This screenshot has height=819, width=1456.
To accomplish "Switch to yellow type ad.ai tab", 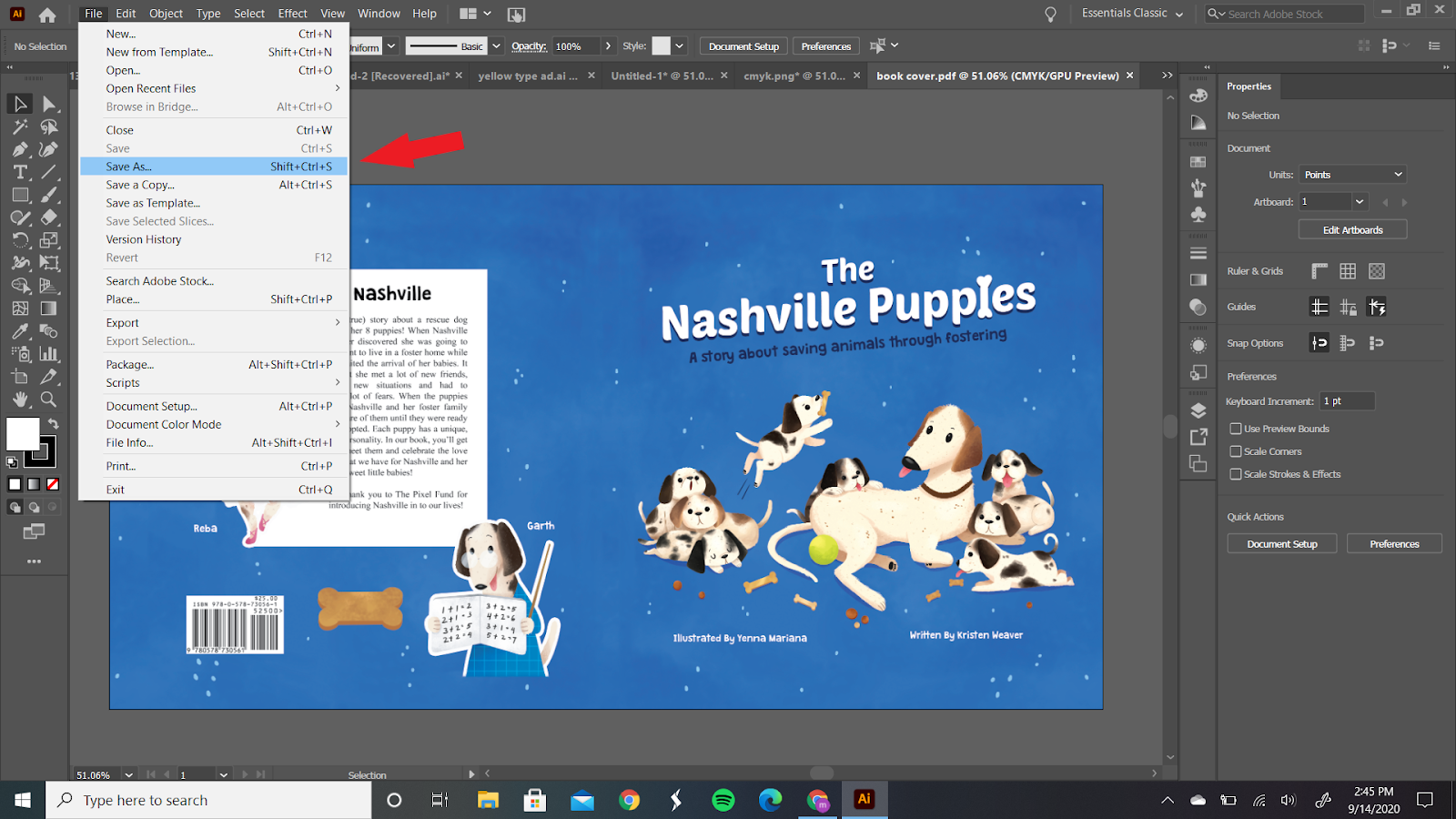I will tap(528, 76).
